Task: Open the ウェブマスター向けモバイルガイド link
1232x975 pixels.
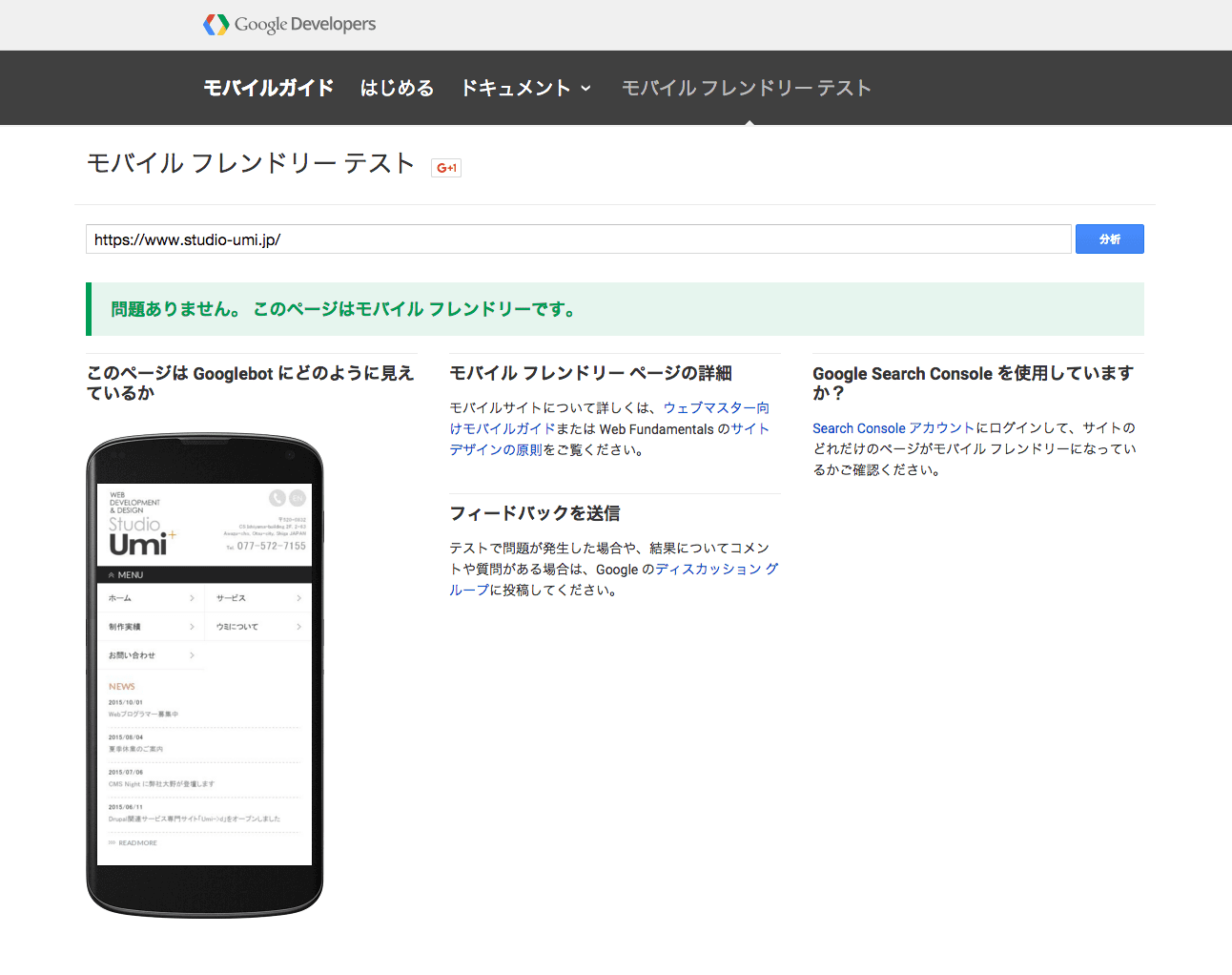Action: pos(609,418)
